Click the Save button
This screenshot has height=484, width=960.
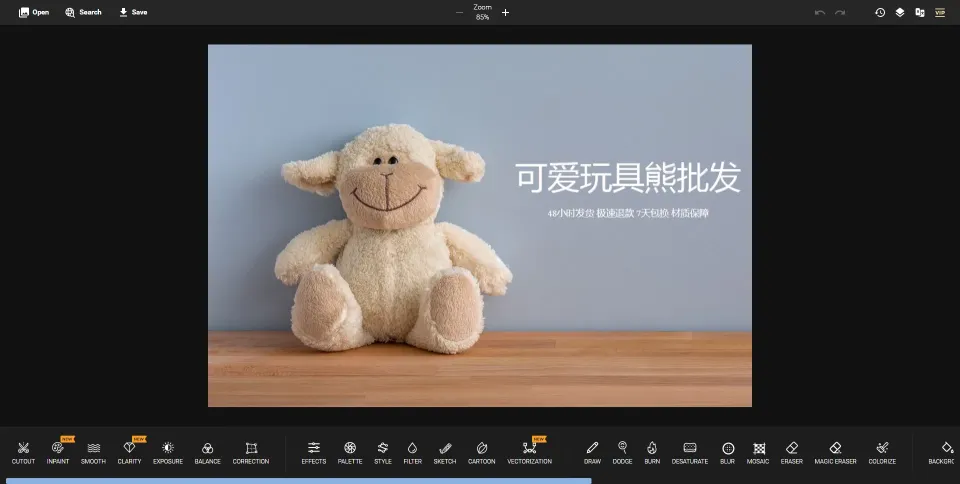click(133, 13)
